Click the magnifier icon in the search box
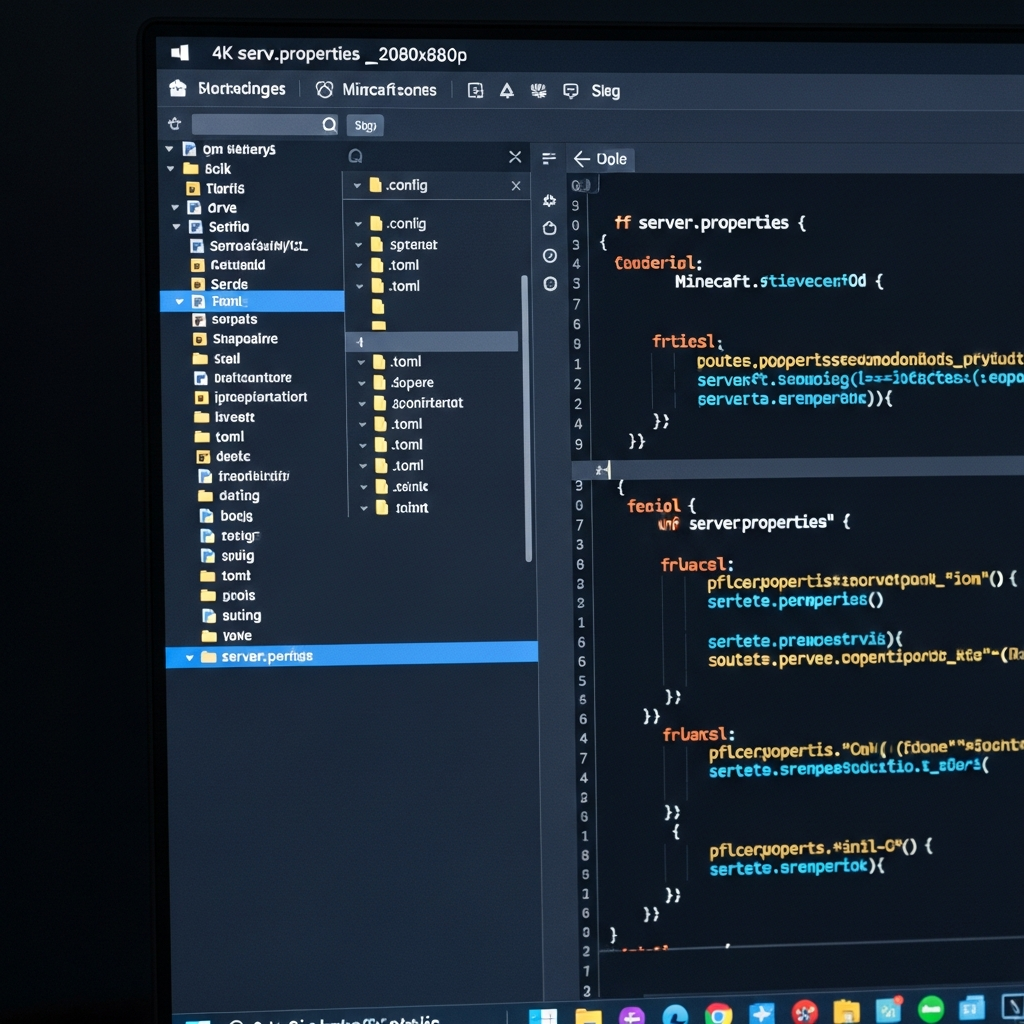 coord(329,124)
